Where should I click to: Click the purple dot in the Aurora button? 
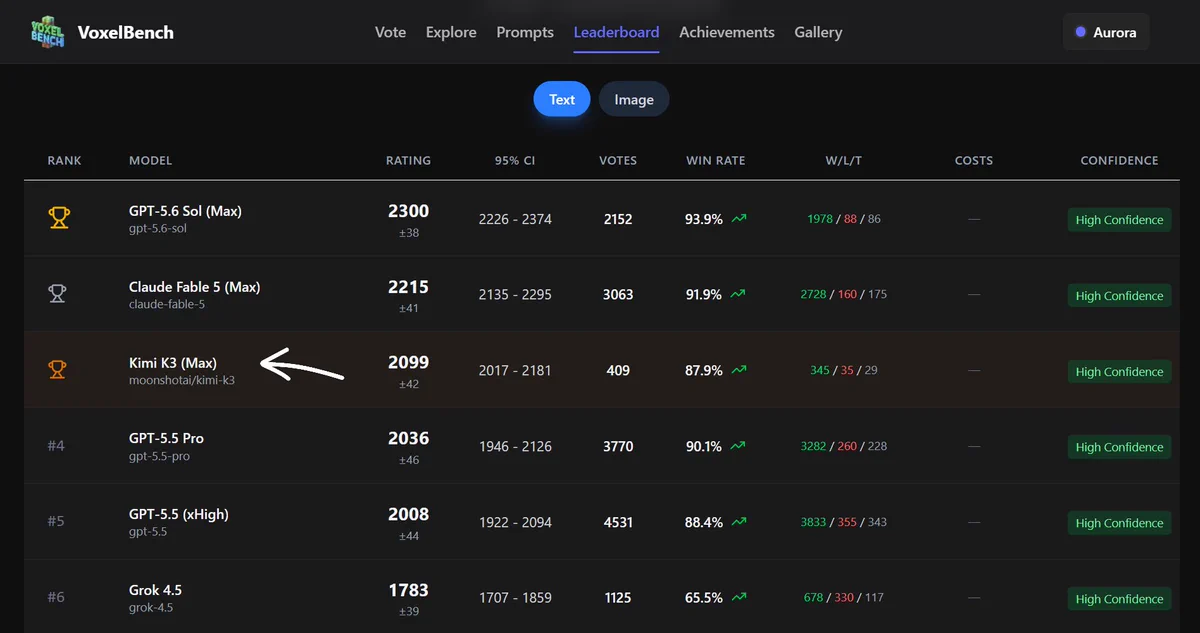point(1080,32)
